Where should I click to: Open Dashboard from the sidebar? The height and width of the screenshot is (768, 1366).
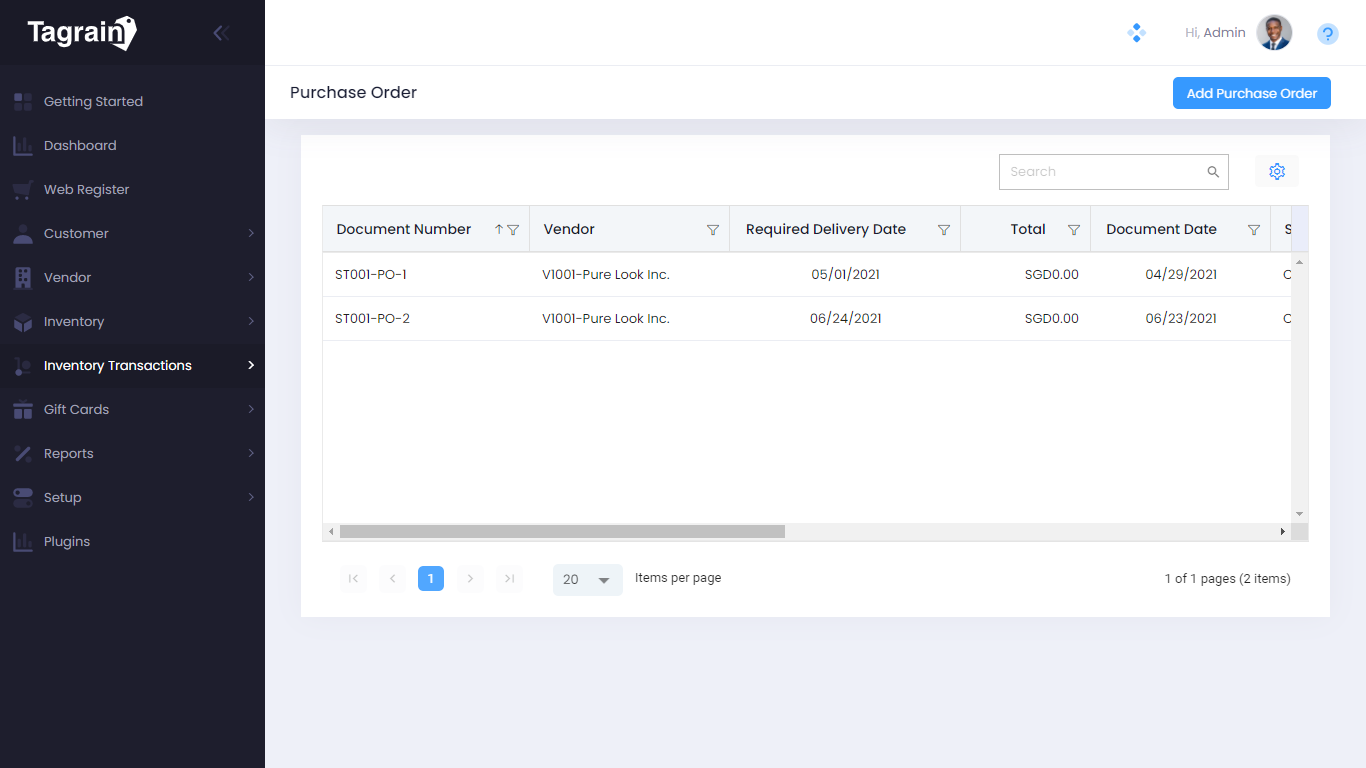pyautogui.click(x=80, y=145)
